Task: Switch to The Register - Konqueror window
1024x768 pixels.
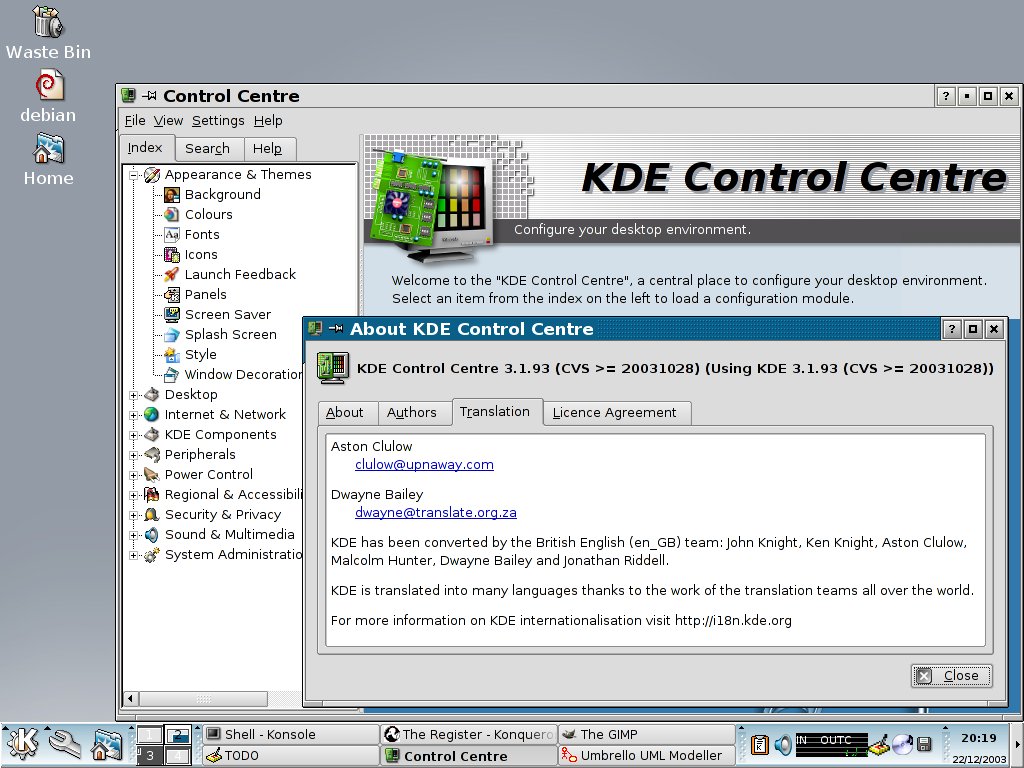Action: [x=469, y=735]
